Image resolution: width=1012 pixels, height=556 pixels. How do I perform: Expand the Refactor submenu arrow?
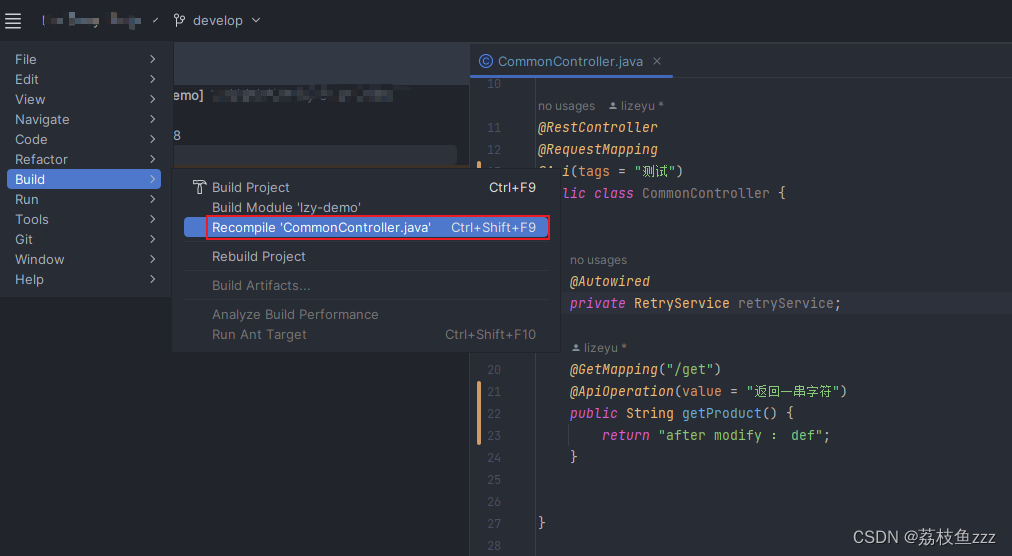point(152,160)
